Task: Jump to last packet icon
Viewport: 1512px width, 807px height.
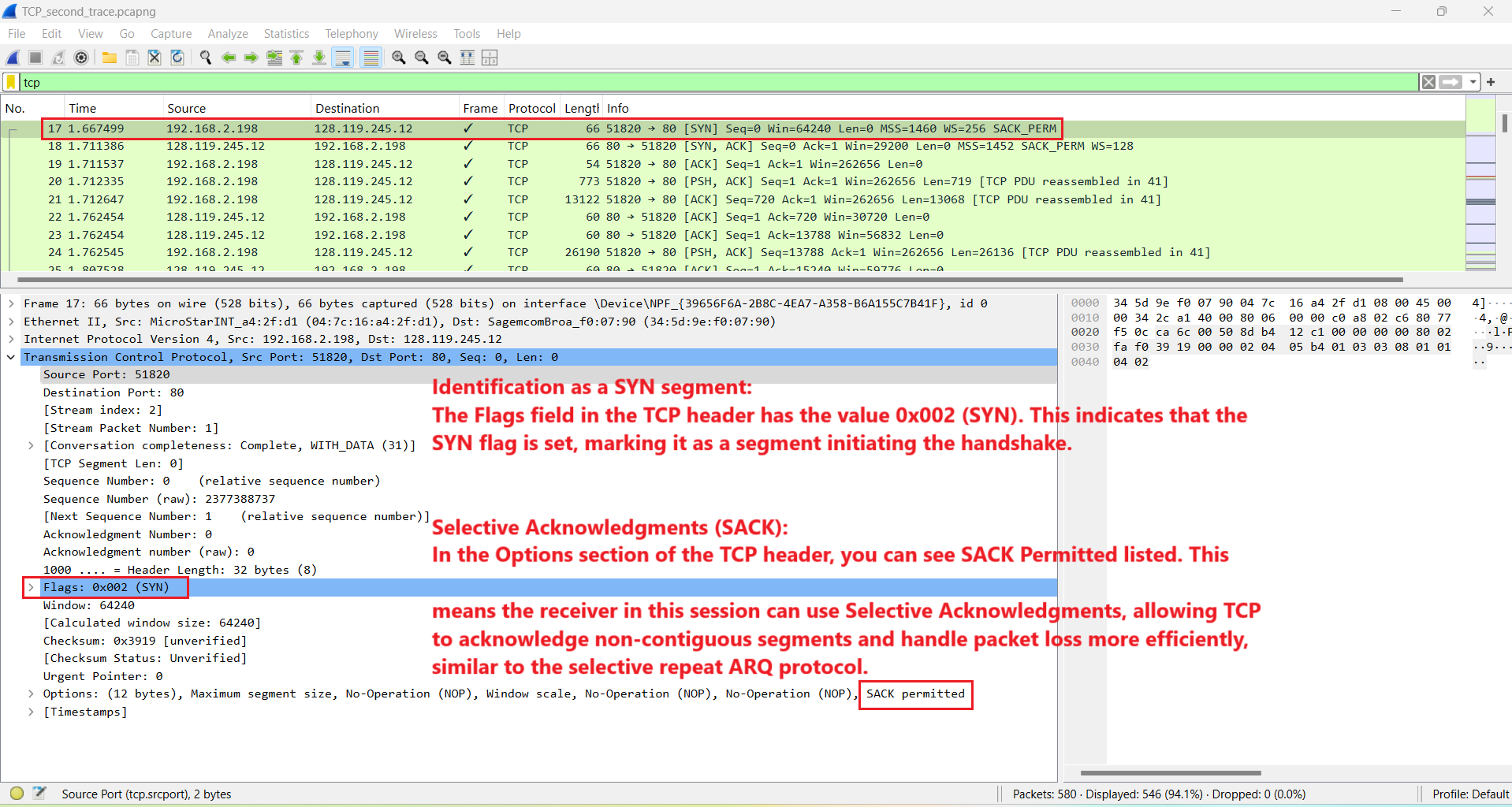Action: 319,58
